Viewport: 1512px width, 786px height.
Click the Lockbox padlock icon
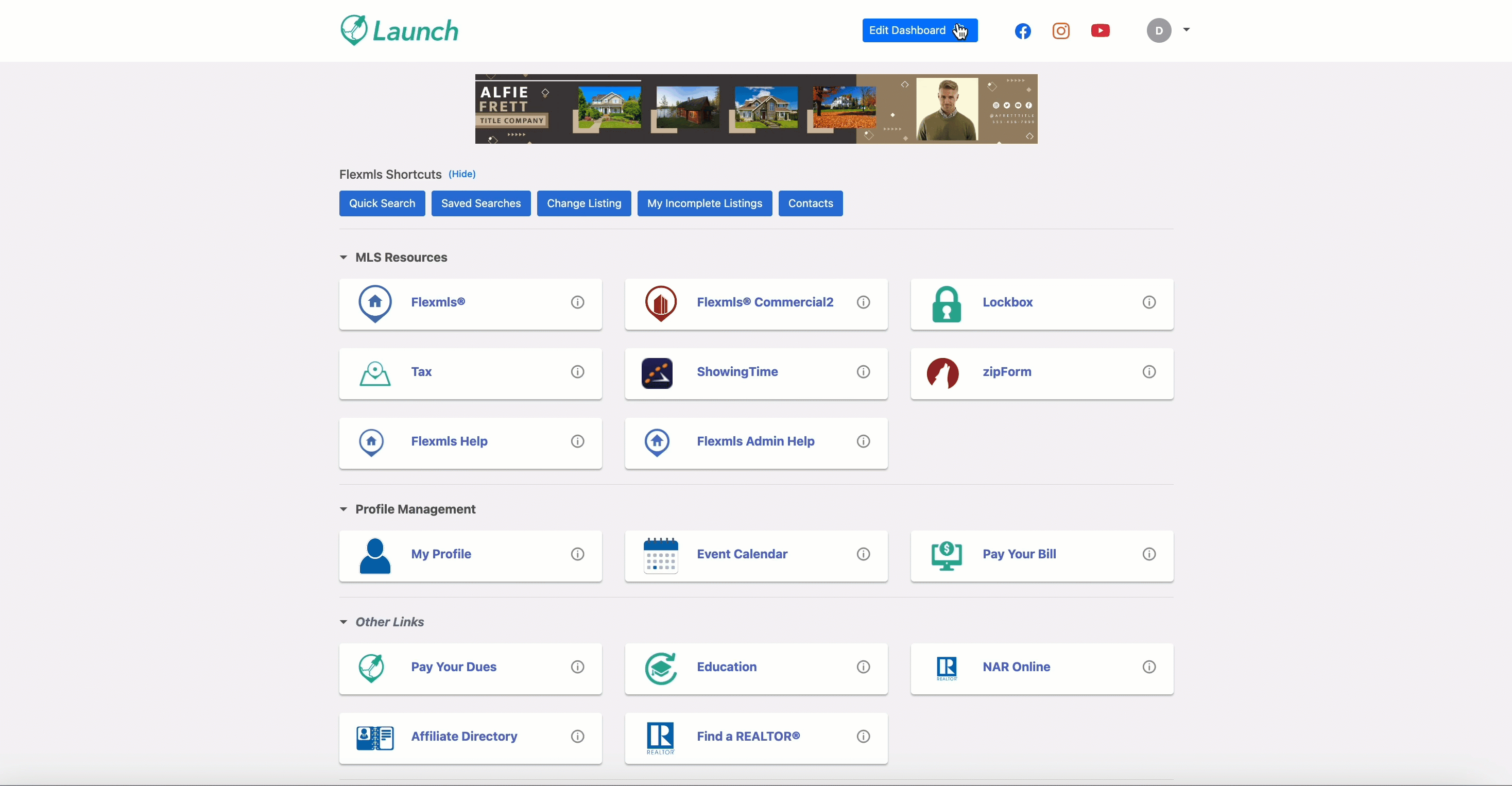pos(946,303)
